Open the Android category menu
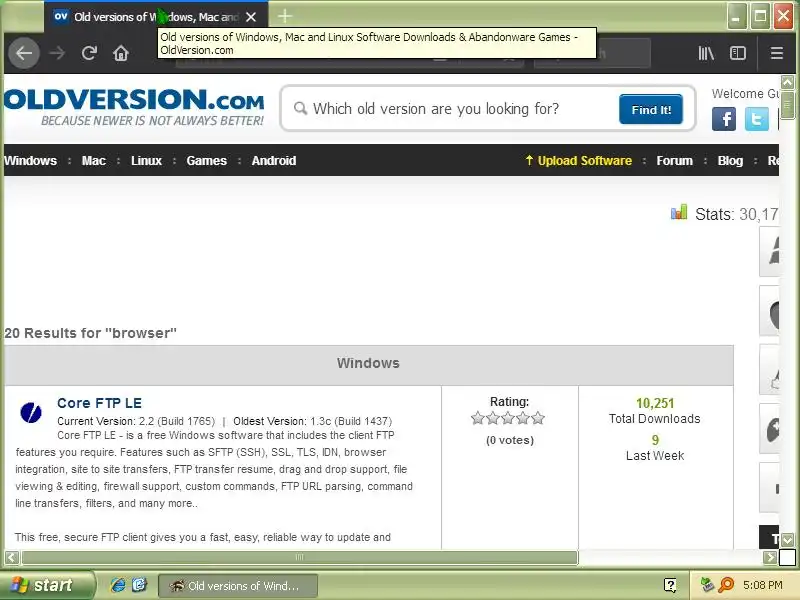 coord(274,161)
